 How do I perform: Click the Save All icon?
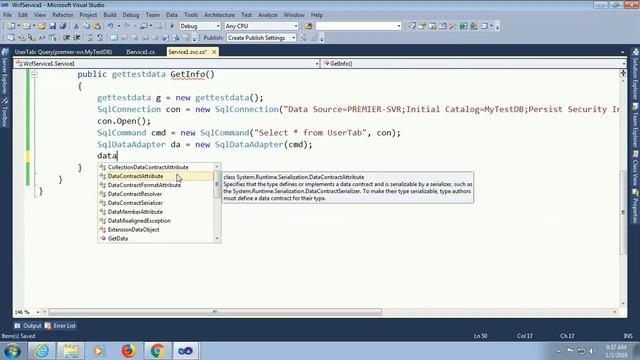(63, 26)
